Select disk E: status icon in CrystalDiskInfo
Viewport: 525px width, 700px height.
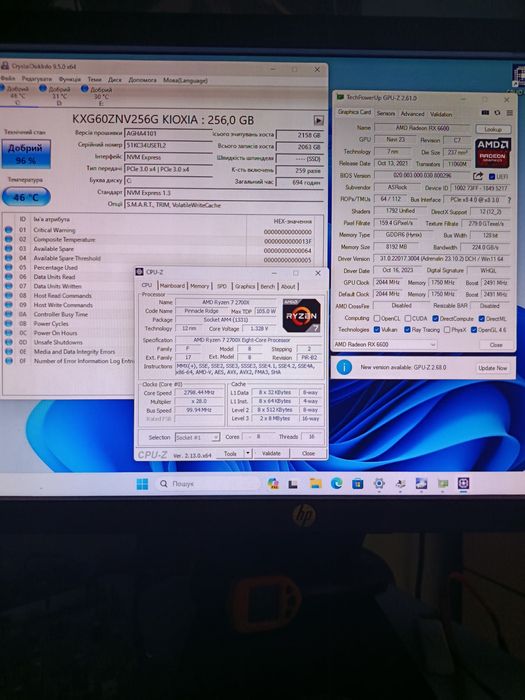pos(84,88)
